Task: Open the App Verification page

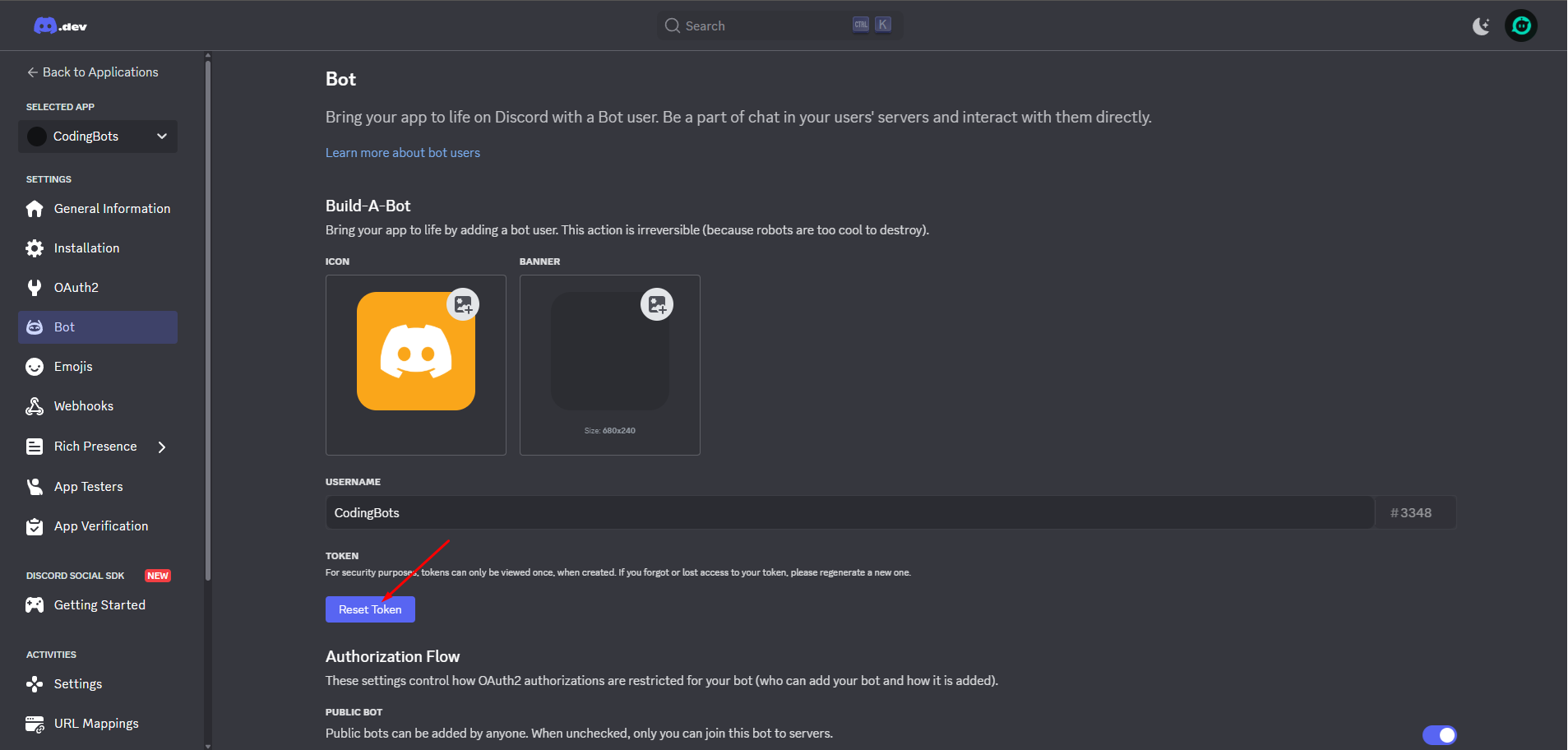Action: pyautogui.click(x=98, y=526)
